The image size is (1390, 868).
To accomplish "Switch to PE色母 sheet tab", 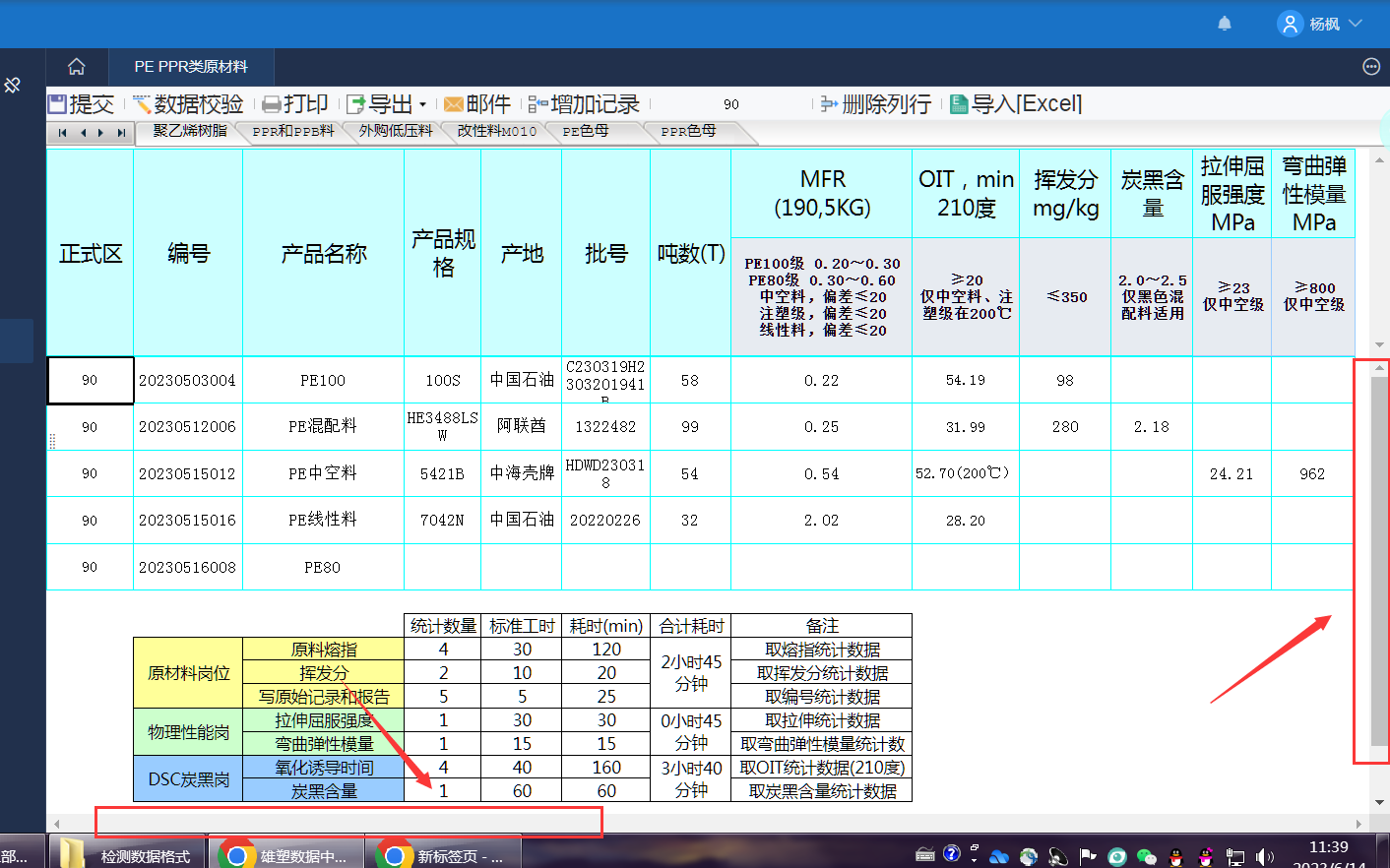I will (586, 131).
